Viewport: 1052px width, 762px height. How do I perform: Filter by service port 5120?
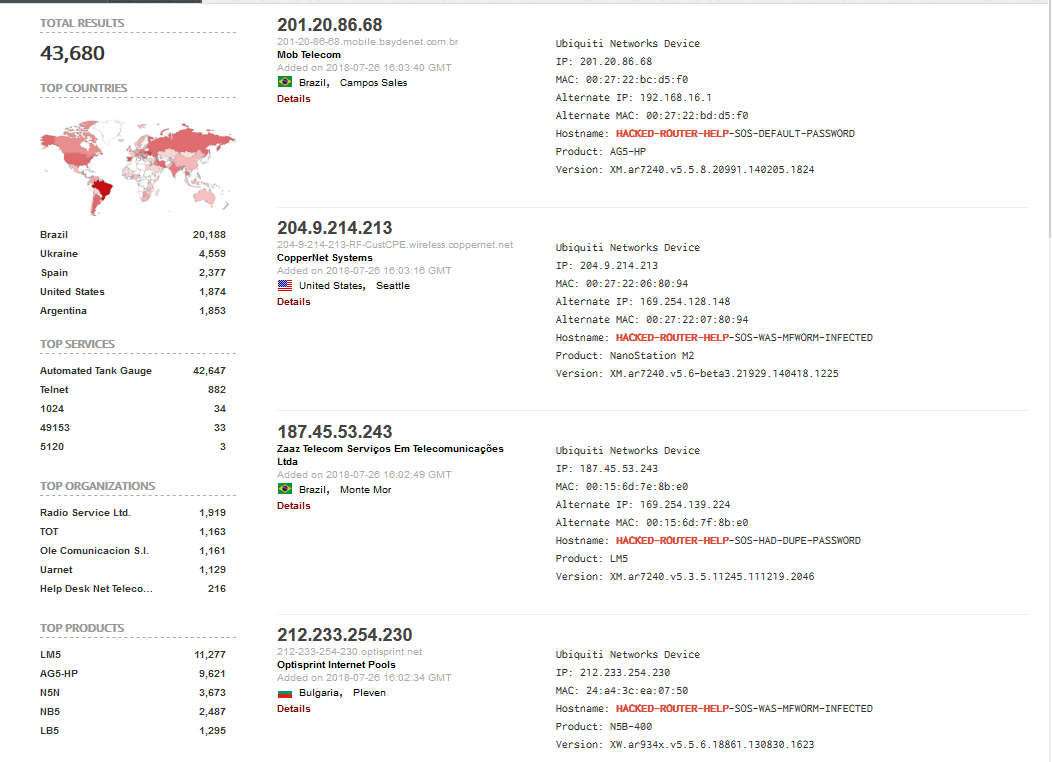point(52,447)
